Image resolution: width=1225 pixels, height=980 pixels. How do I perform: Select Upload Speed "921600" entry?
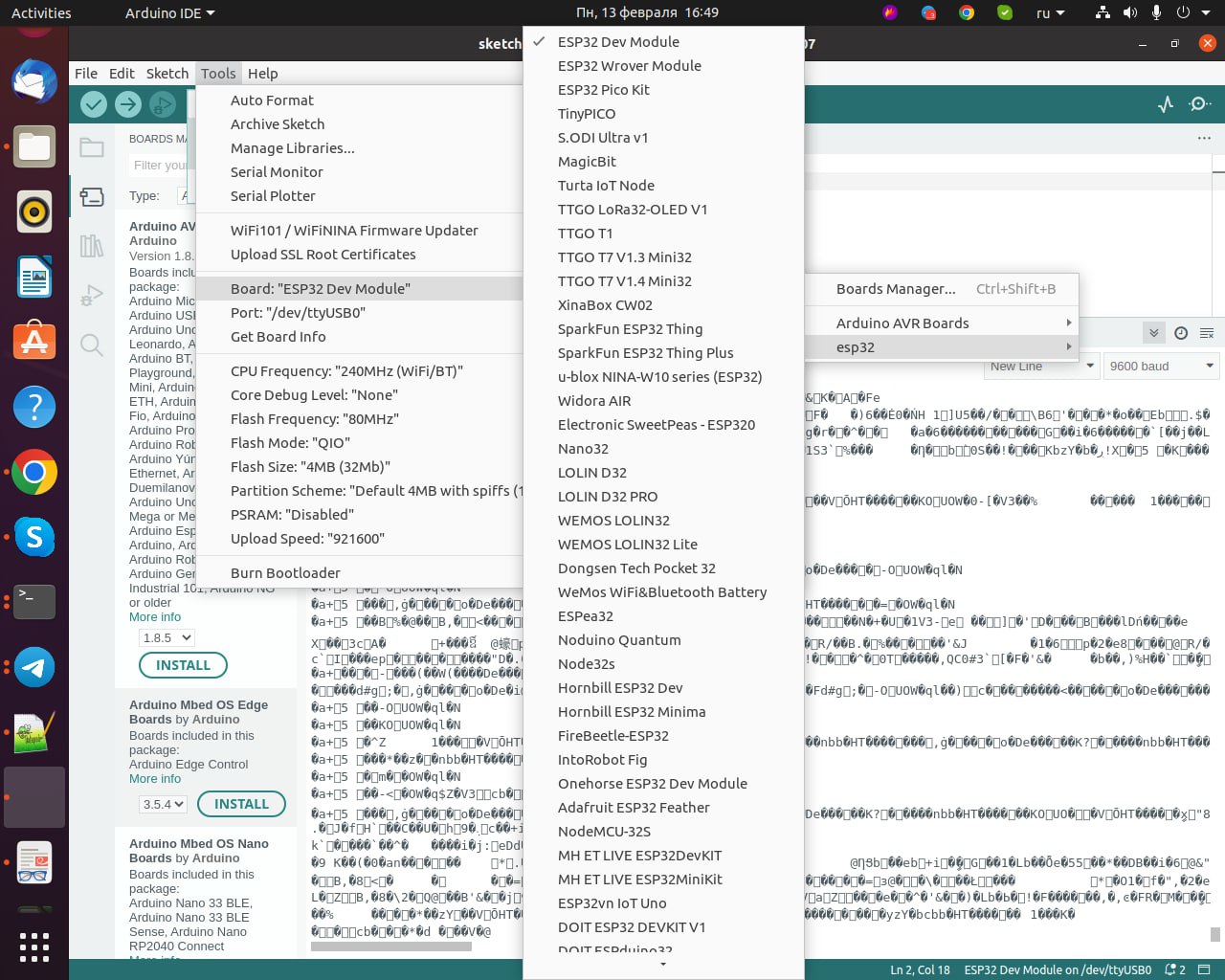click(359, 539)
